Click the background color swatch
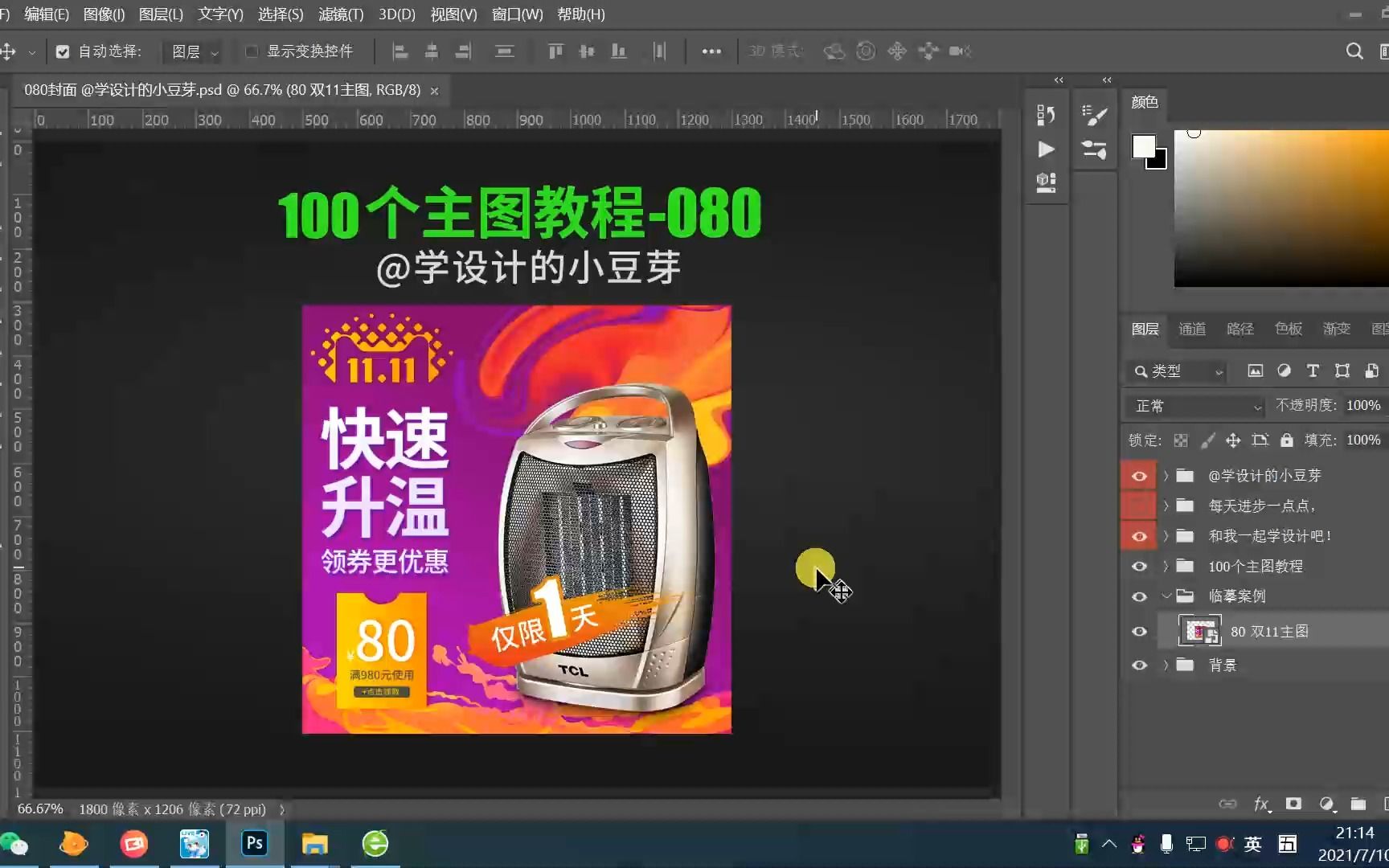The image size is (1389, 868). click(x=1160, y=162)
